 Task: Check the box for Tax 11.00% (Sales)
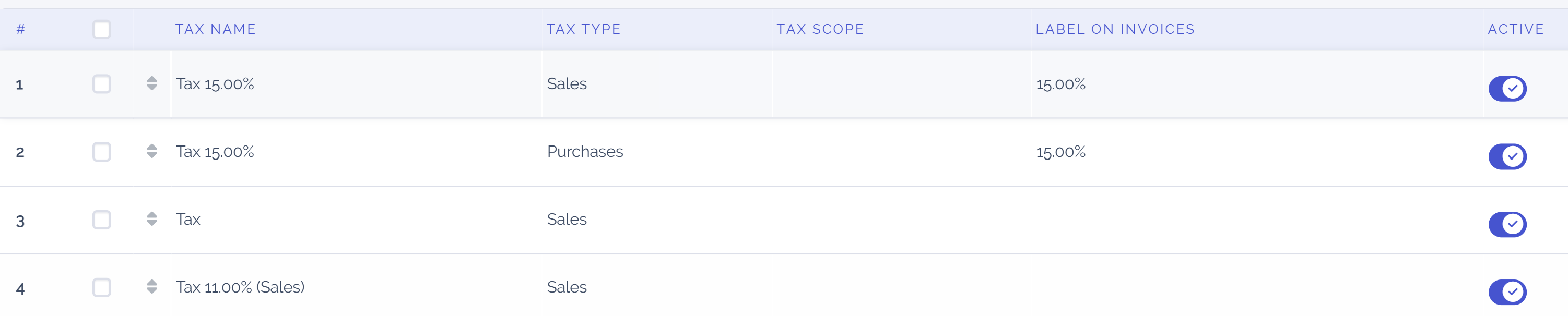point(101,287)
